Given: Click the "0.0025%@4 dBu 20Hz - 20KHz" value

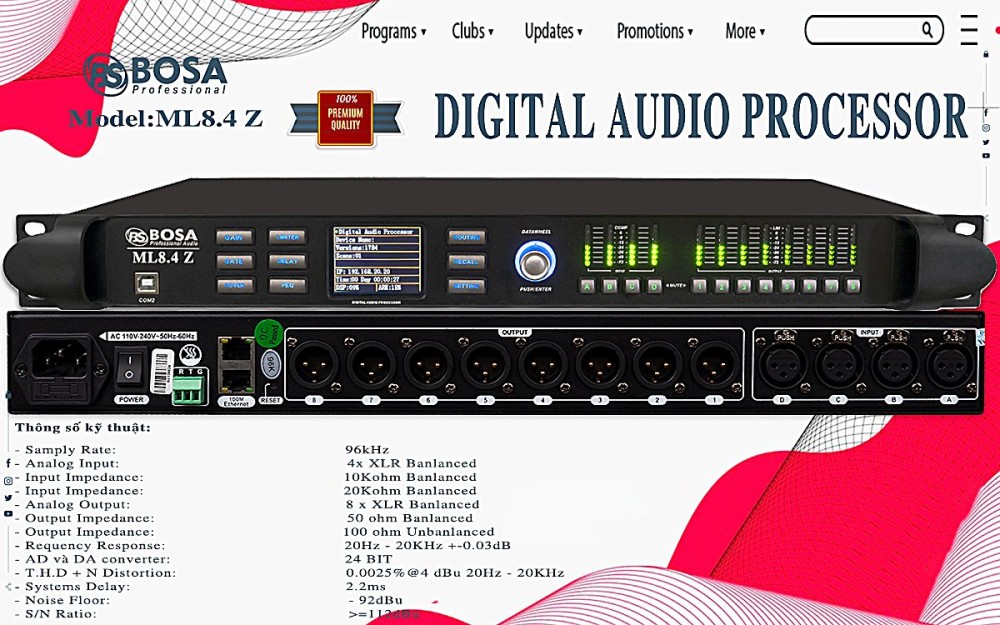Looking at the screenshot, I should pyautogui.click(x=455, y=573).
